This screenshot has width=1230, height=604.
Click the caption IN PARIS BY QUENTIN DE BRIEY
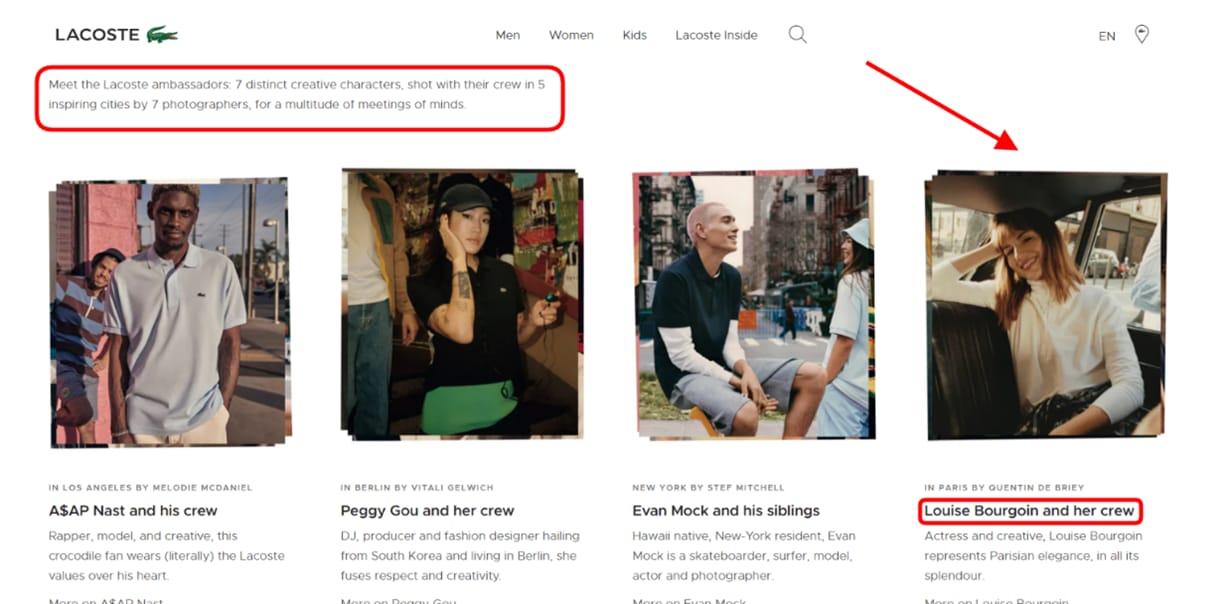[1004, 488]
